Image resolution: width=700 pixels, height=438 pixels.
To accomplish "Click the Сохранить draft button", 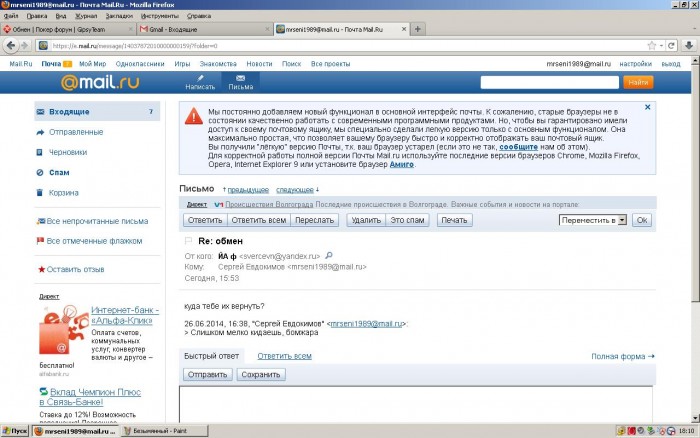I will (261, 375).
